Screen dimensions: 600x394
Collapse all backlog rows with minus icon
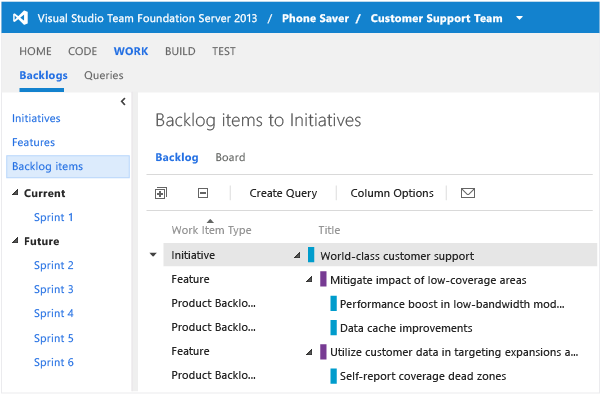[x=203, y=193]
